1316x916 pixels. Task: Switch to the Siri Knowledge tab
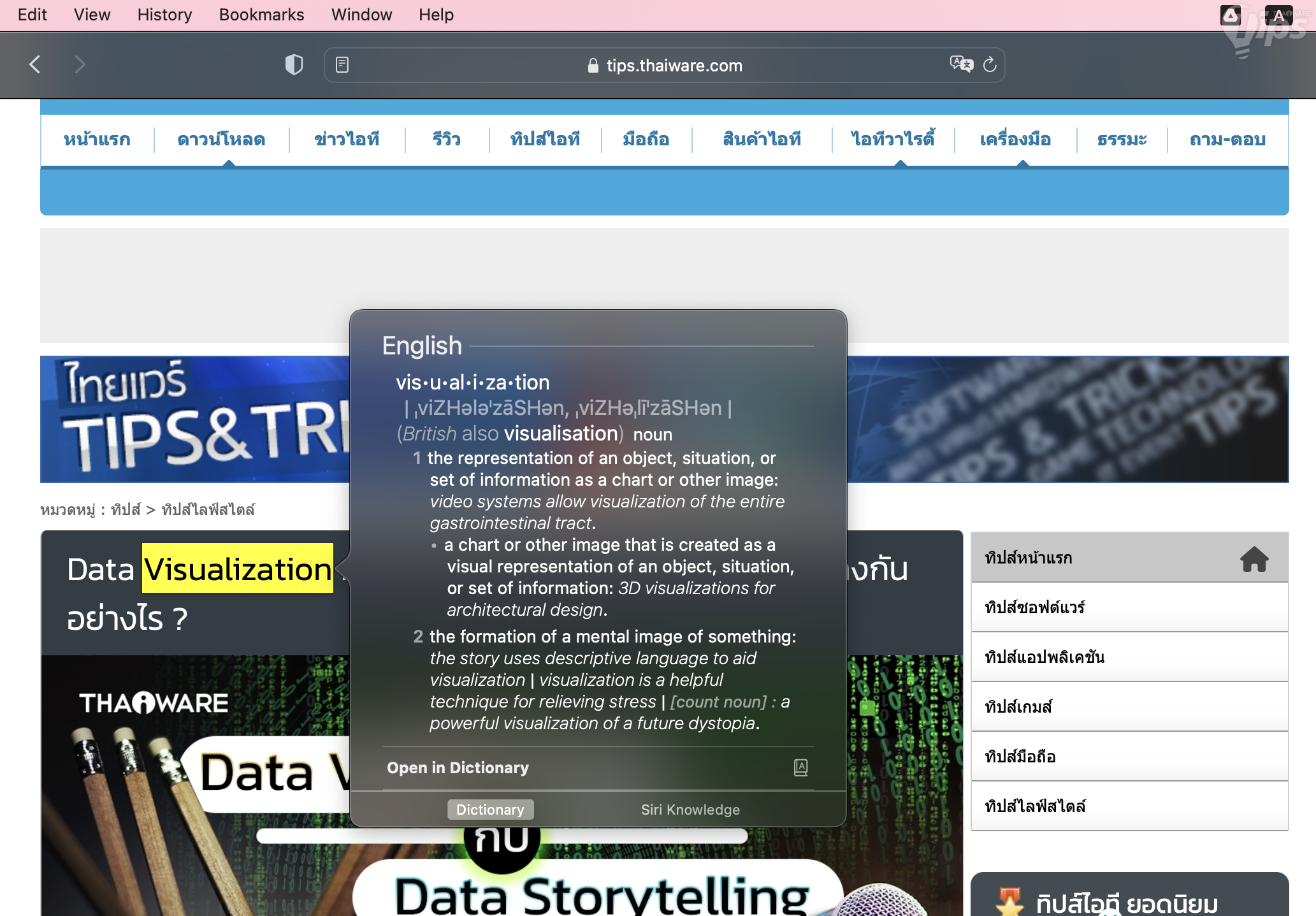pos(690,810)
